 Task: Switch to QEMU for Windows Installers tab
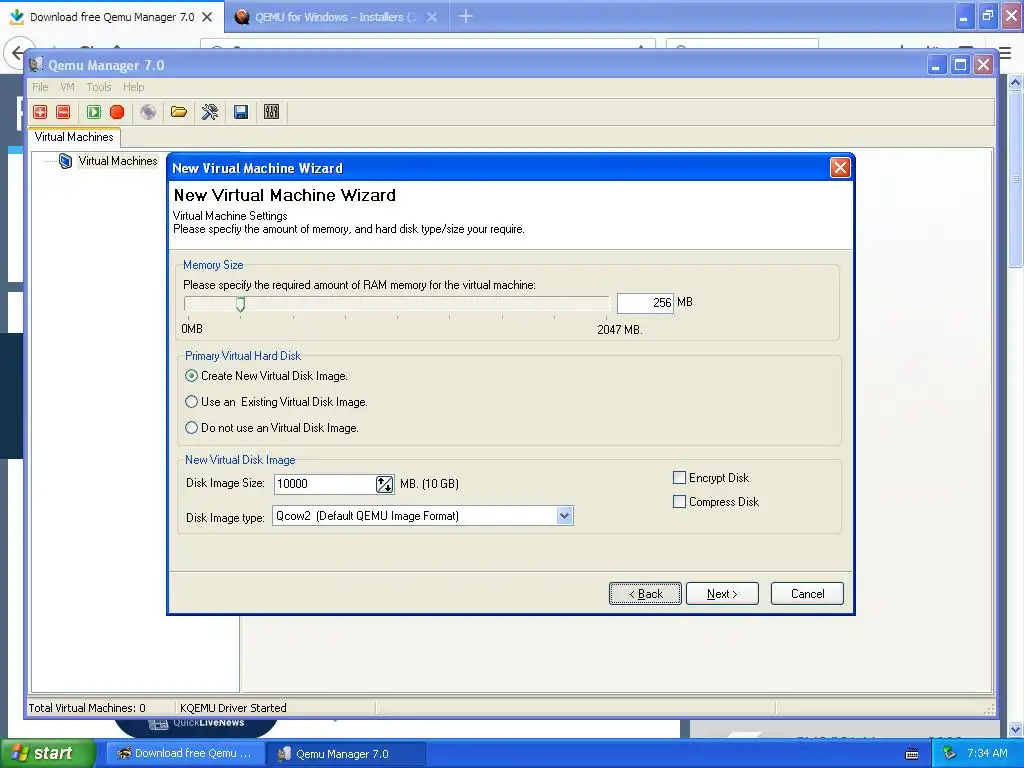pos(336,17)
